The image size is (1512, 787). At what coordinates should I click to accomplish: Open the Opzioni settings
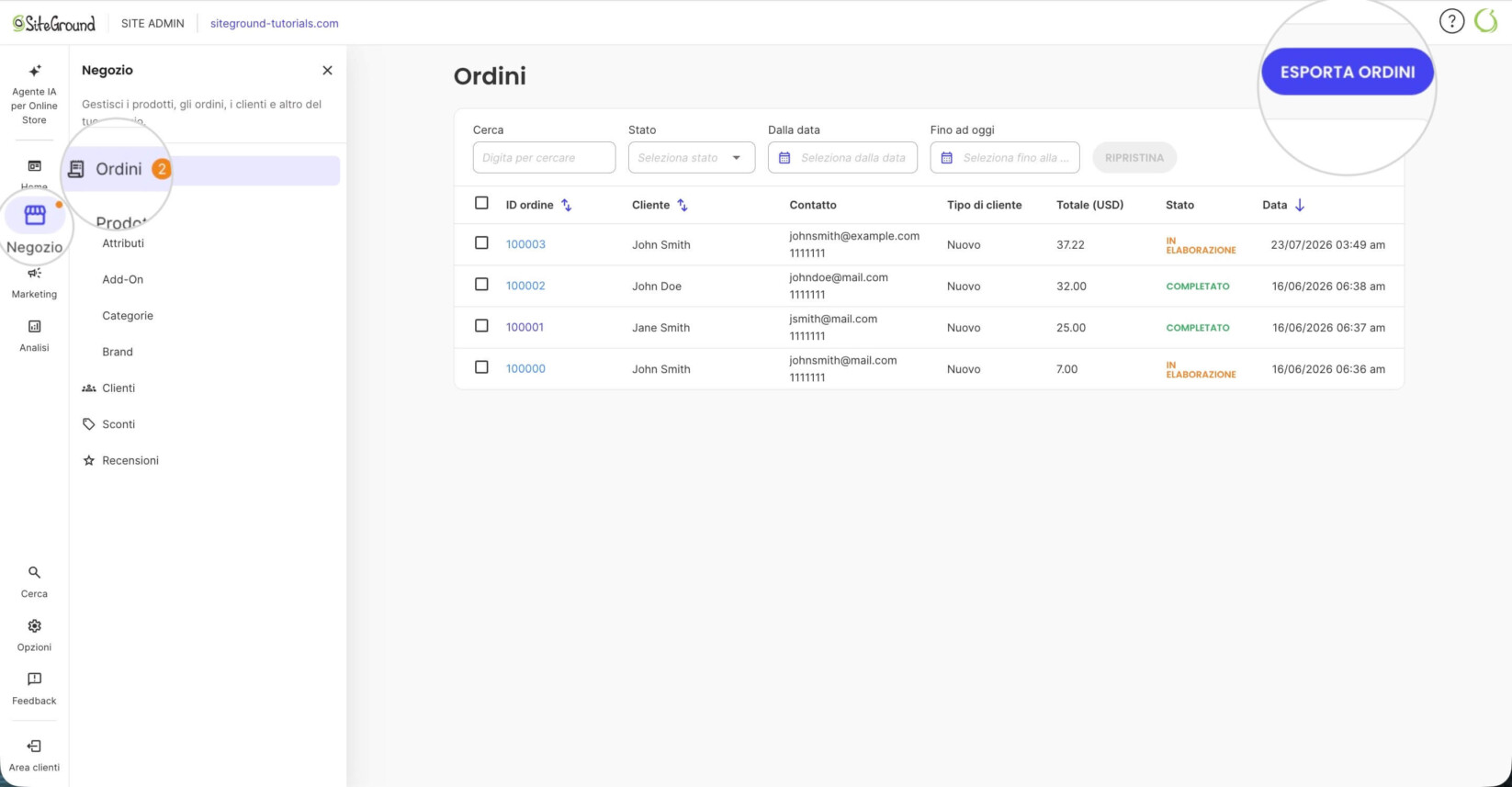(34, 635)
